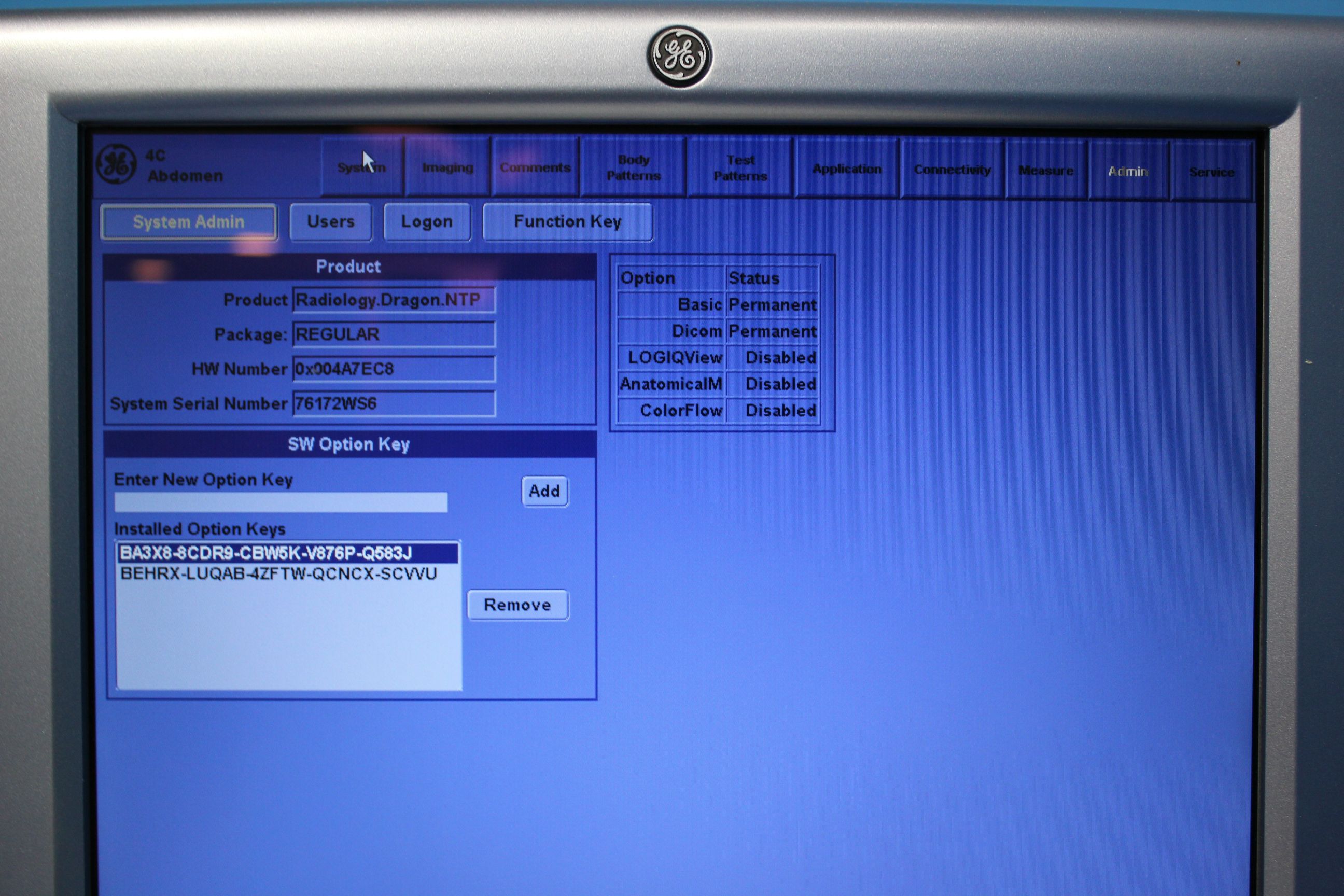Switch to the Measure tab

pos(1046,170)
